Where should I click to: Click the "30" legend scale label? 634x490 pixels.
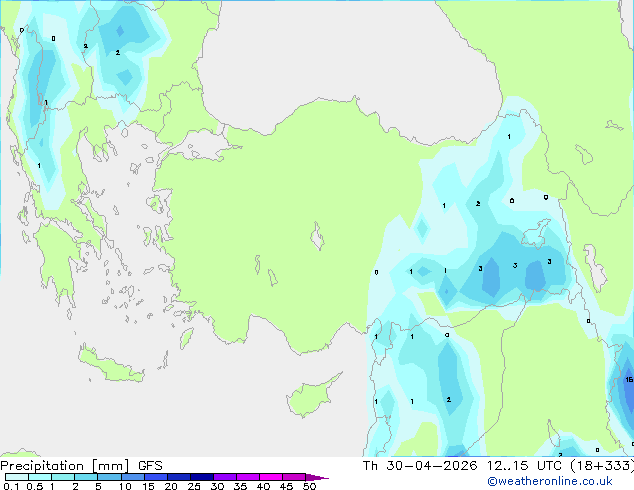217,486
